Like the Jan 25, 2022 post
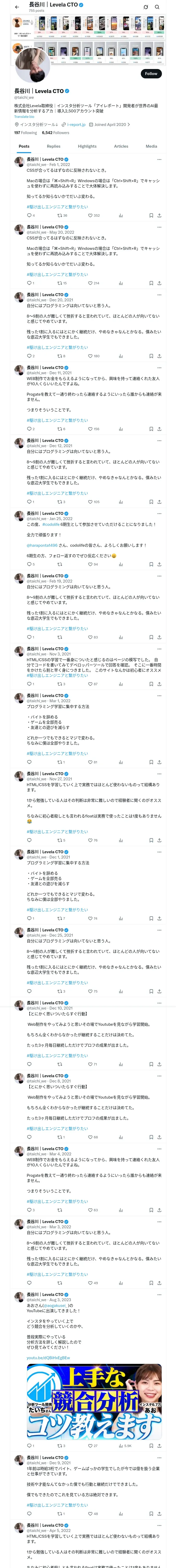This screenshot has height=1568, width=176. pos(90,564)
